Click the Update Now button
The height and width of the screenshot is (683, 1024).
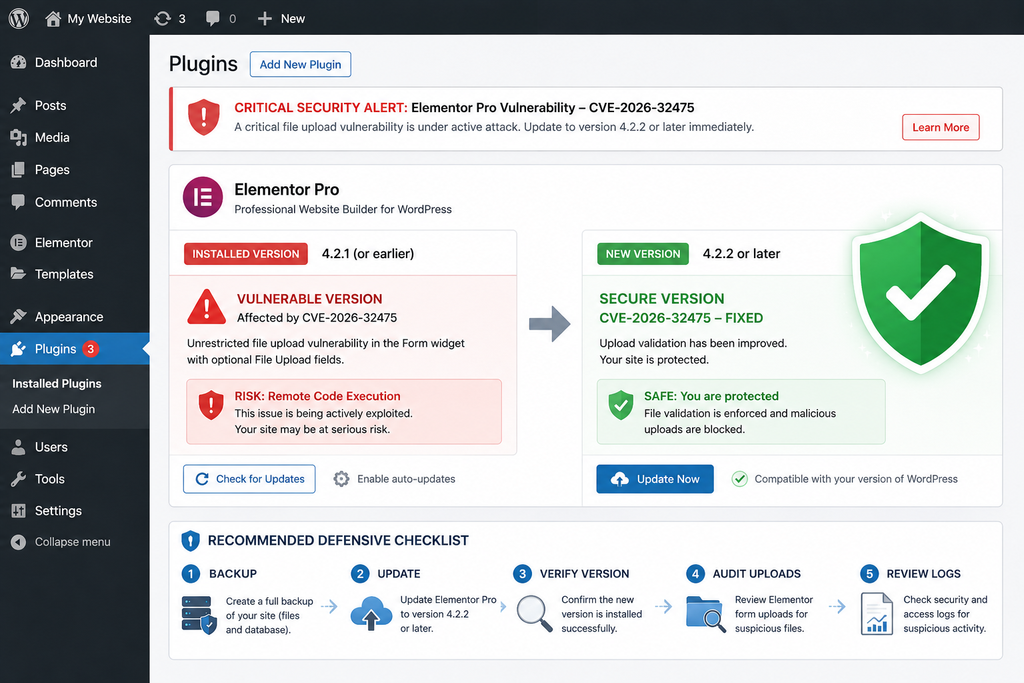coord(655,479)
